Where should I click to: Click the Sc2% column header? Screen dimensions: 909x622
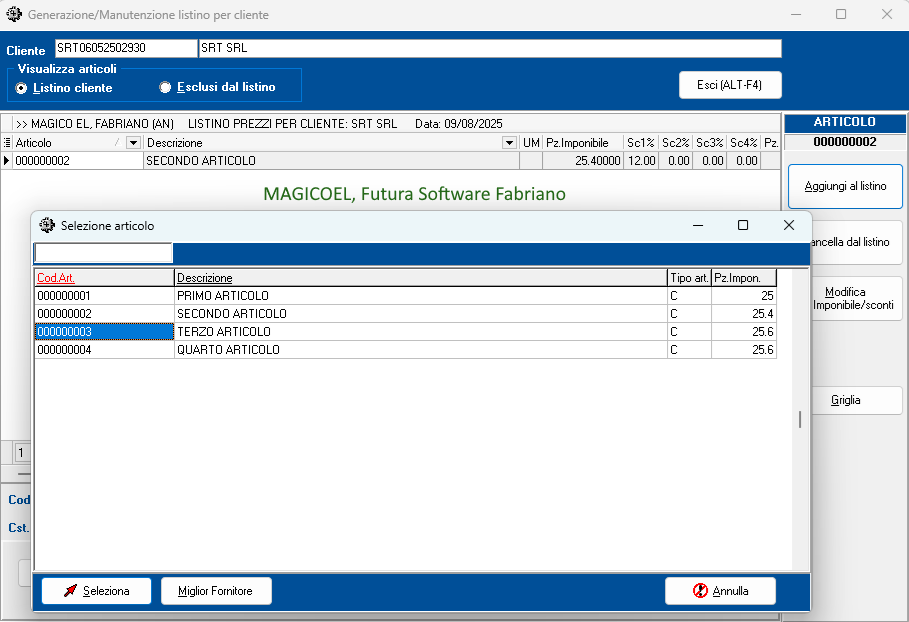pyautogui.click(x=675, y=143)
